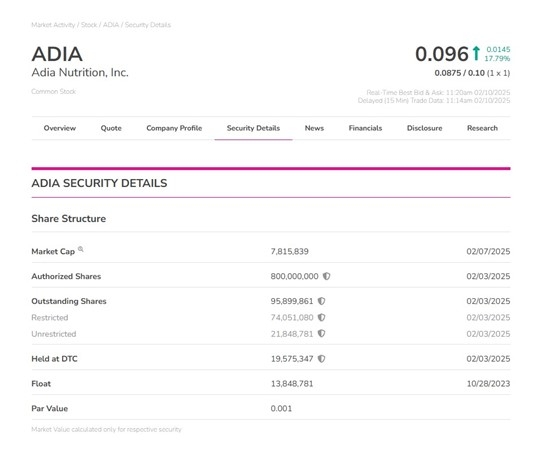Screen dimensions: 550x457
Task: Click the Par Value figure 0.001
Action: (281, 409)
